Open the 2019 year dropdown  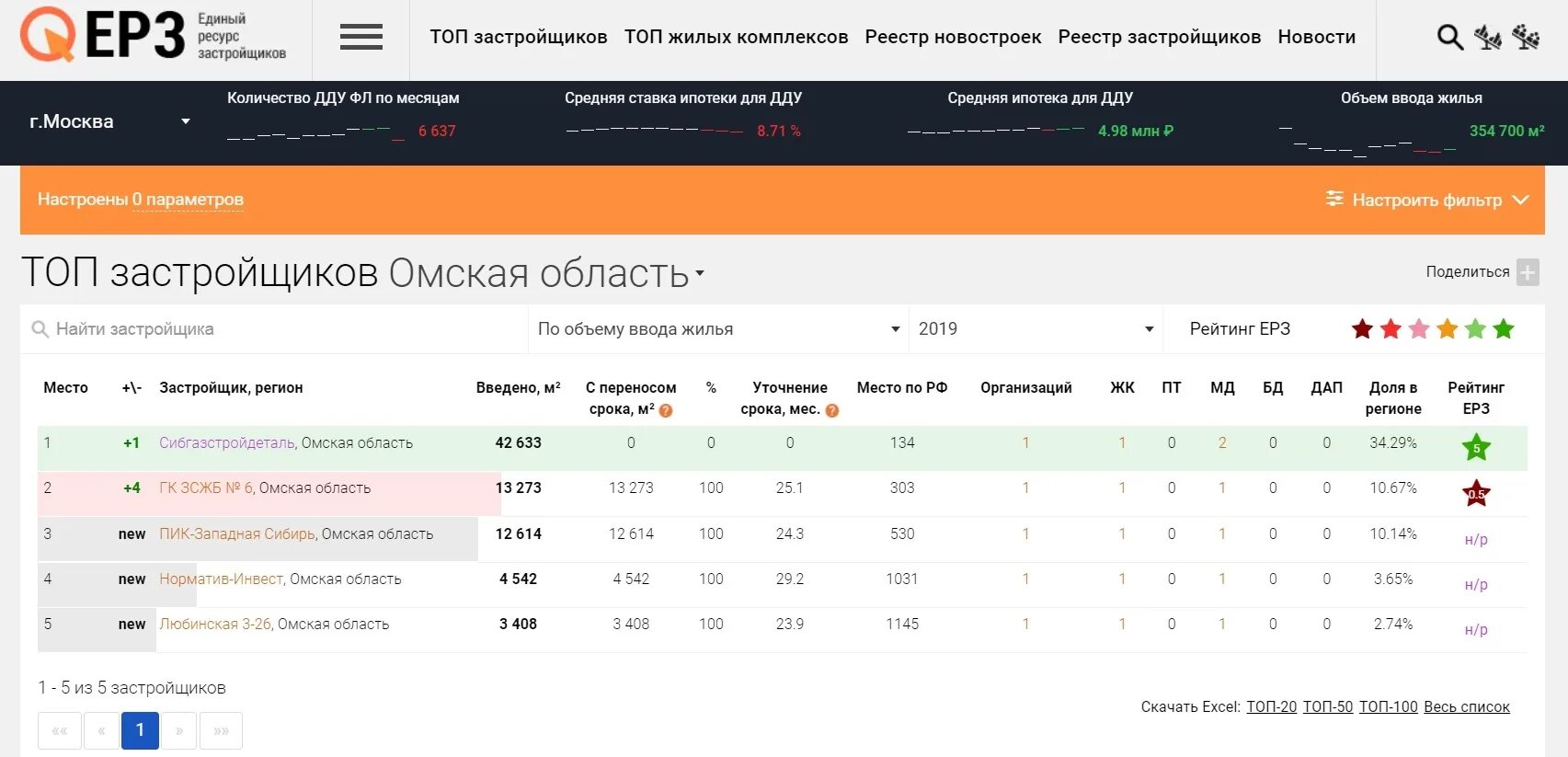[1036, 329]
